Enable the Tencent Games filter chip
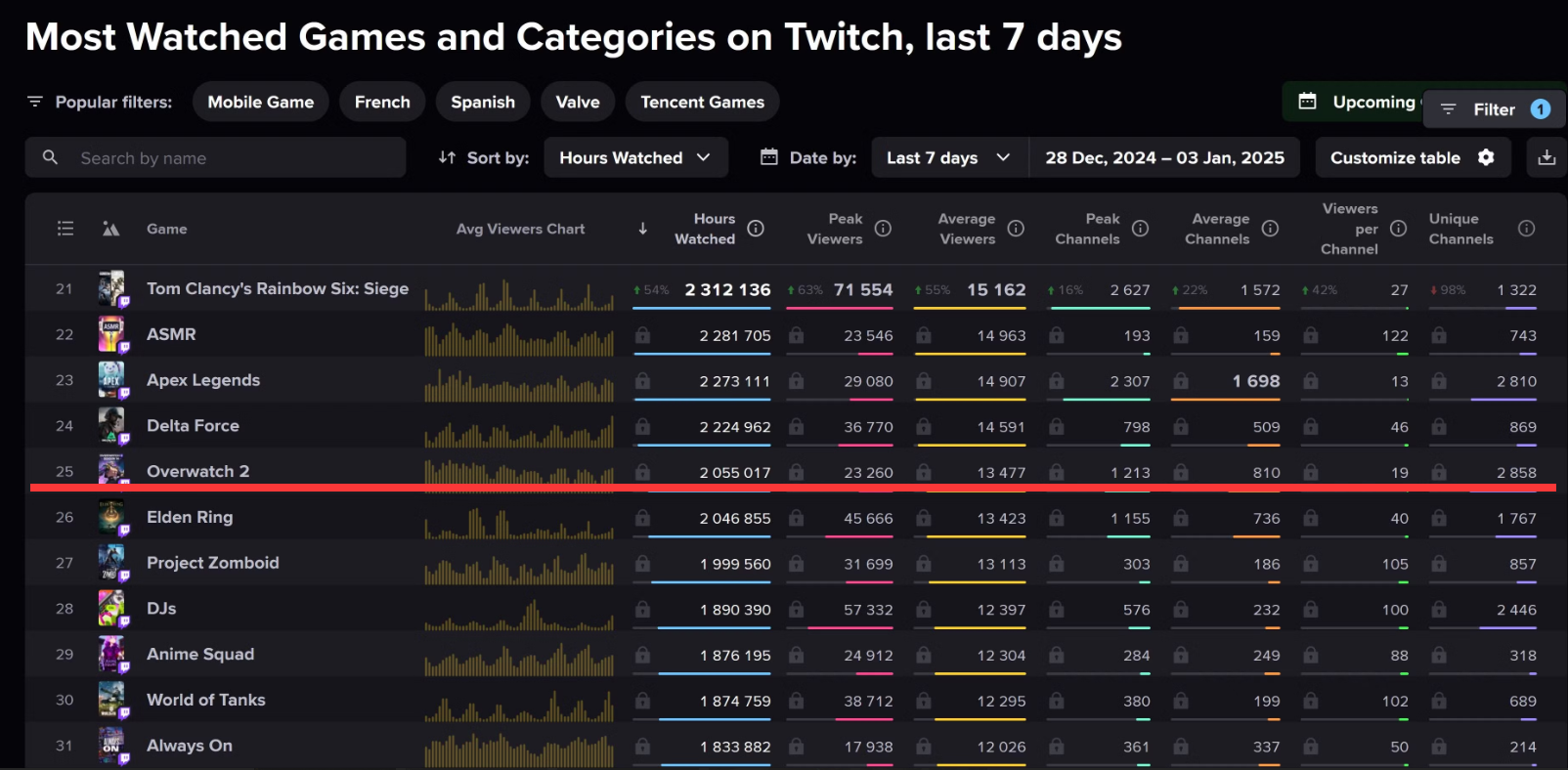The image size is (1568, 770). tap(702, 102)
